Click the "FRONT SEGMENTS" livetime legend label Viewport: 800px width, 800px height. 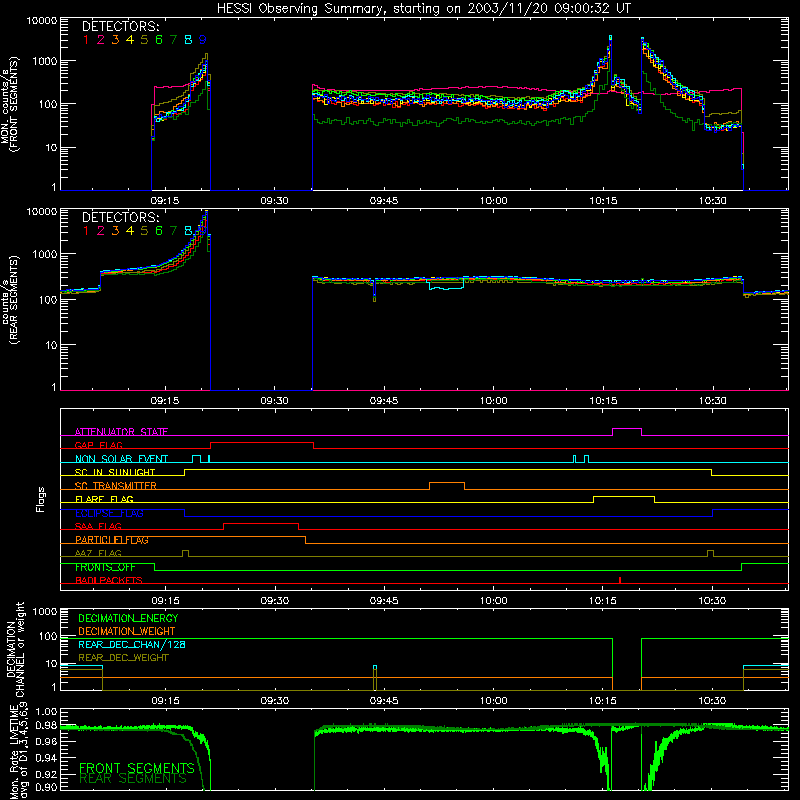point(137,768)
